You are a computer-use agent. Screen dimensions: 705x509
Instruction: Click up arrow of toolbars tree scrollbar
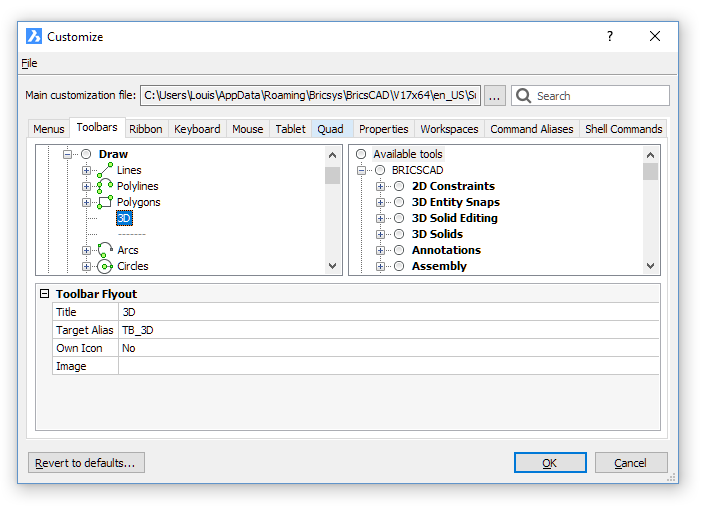[332, 155]
